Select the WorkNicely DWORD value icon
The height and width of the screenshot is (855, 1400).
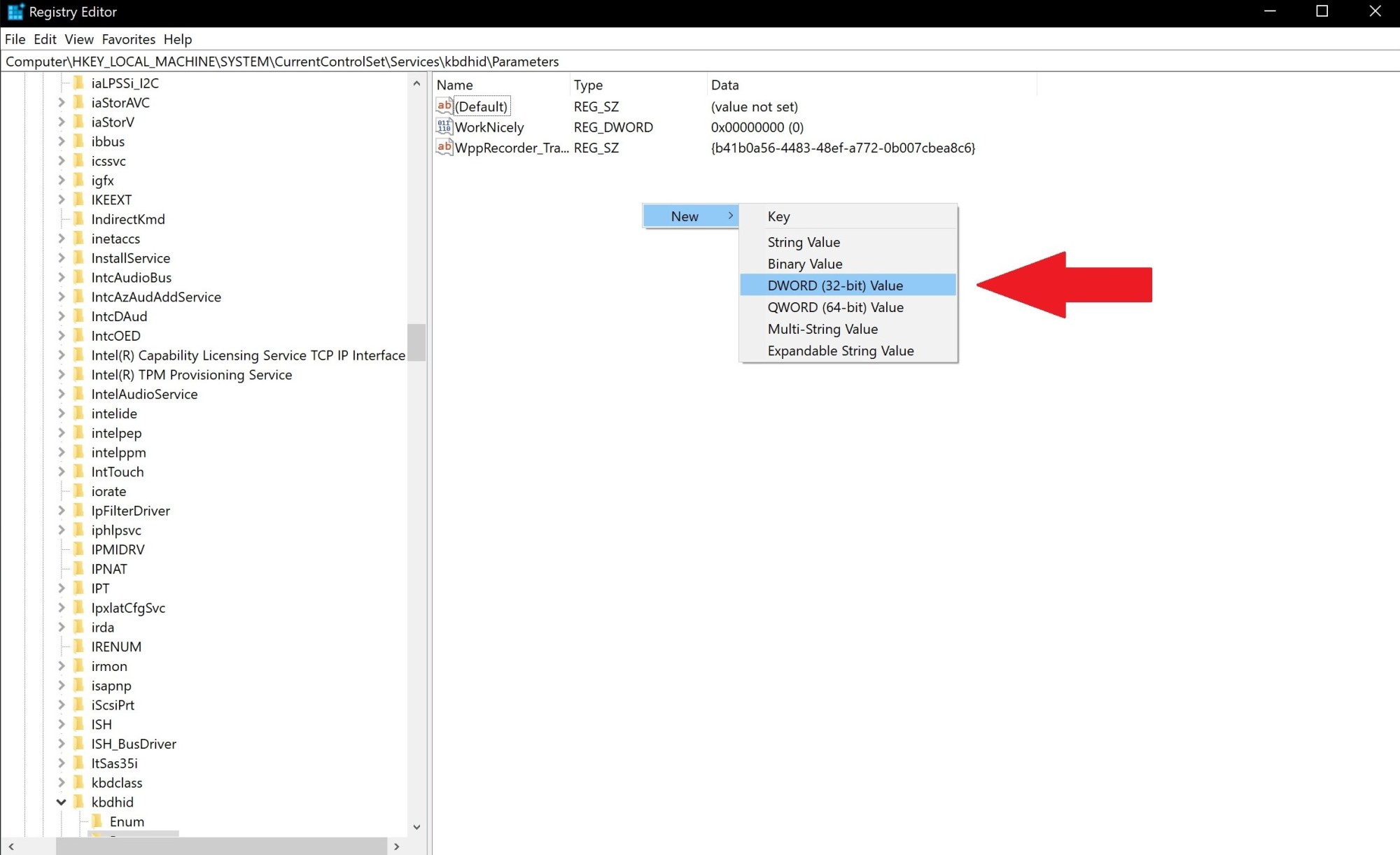(x=444, y=127)
